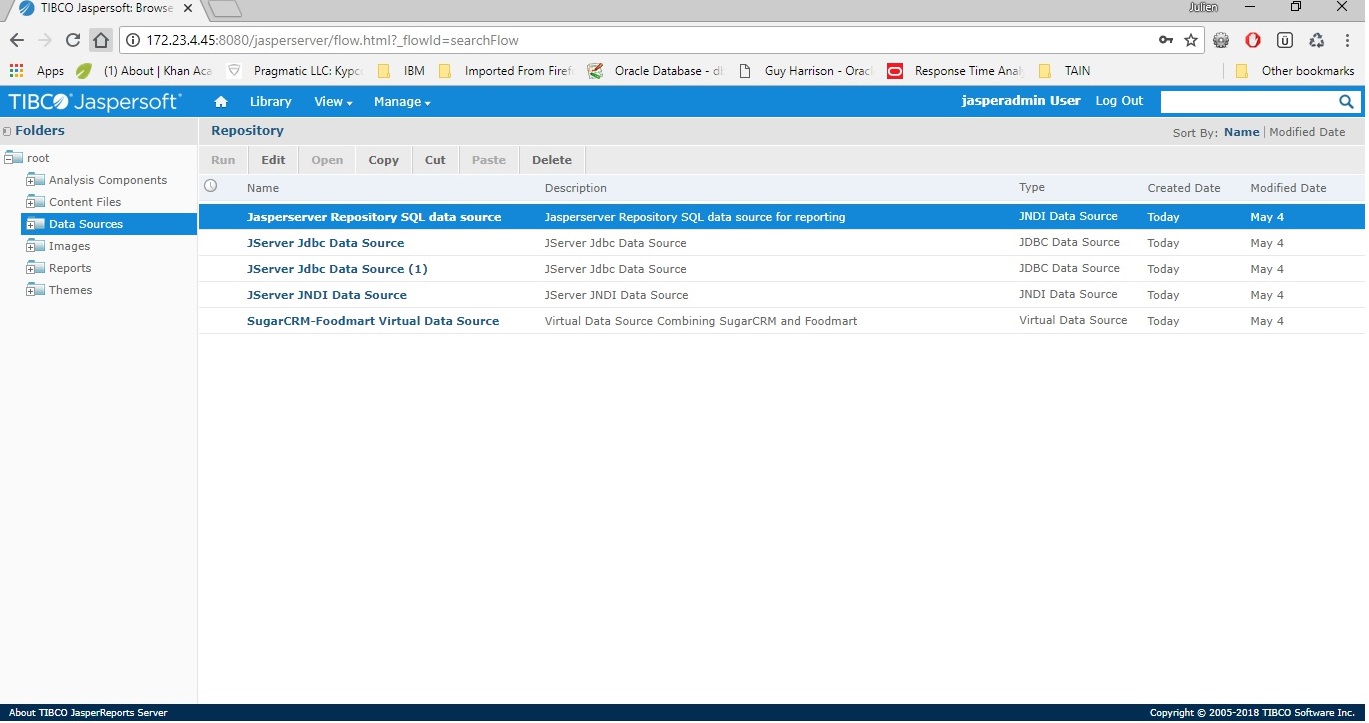Sort repository by Name
The height and width of the screenshot is (723, 1369).
click(x=1242, y=132)
